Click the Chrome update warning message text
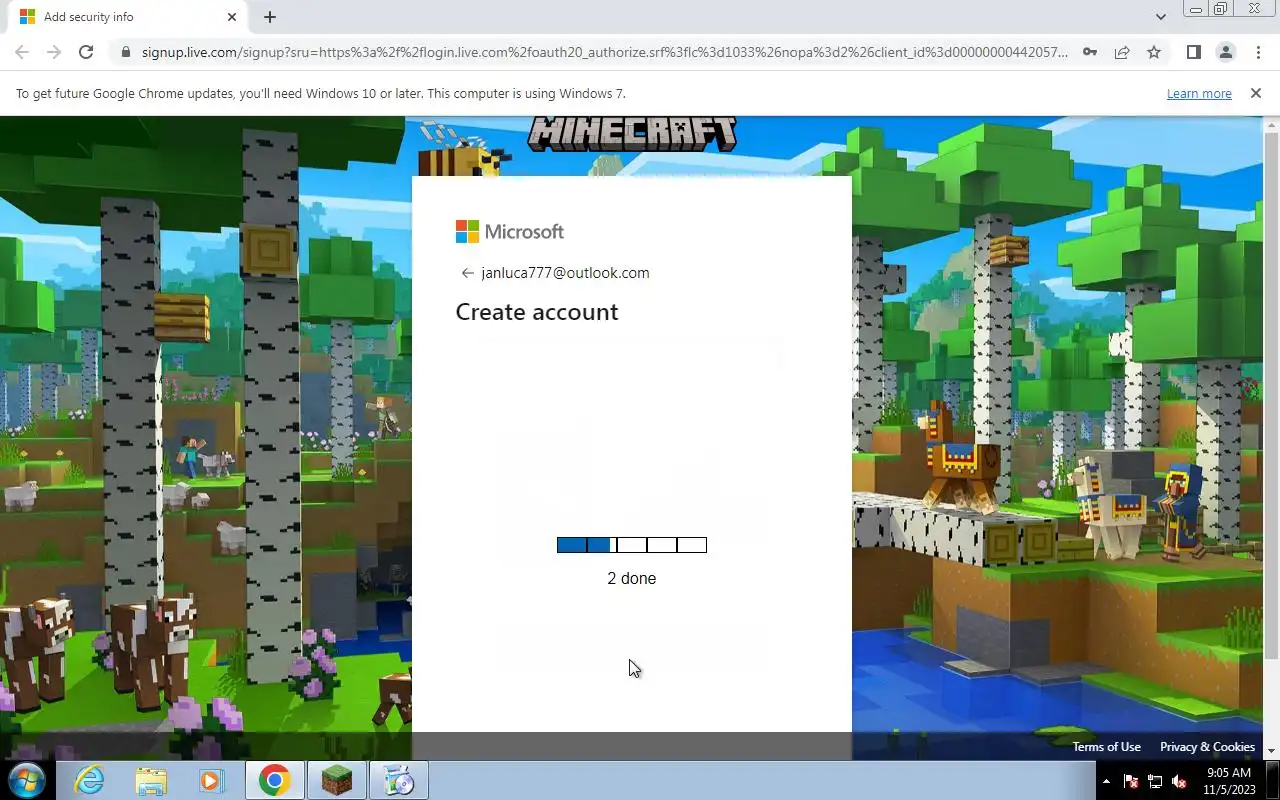This screenshot has width=1280, height=800. (x=321, y=93)
